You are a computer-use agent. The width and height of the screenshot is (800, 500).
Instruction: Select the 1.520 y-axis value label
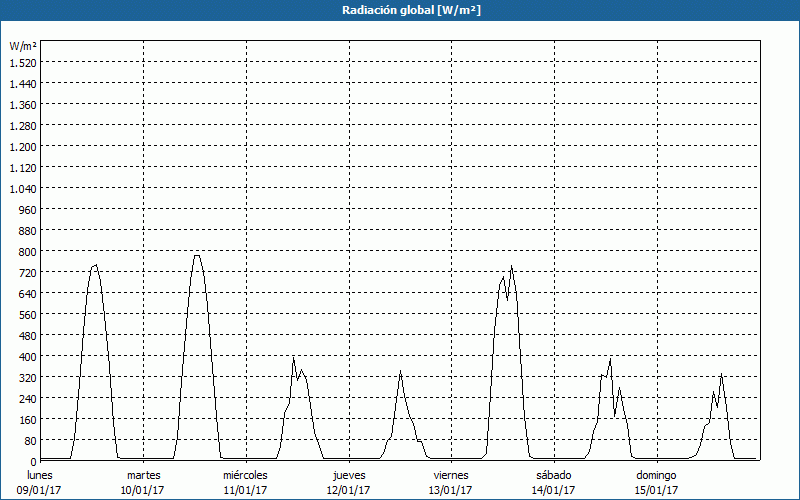click(22, 62)
